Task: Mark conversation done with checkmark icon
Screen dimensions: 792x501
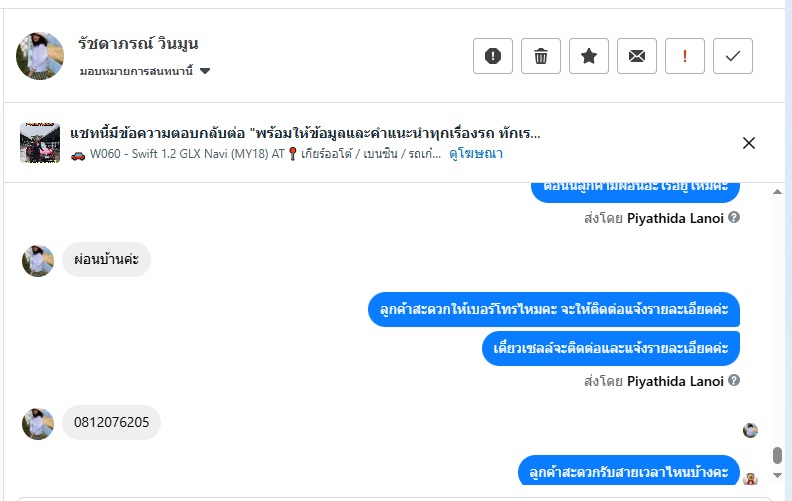Action: 733,56
